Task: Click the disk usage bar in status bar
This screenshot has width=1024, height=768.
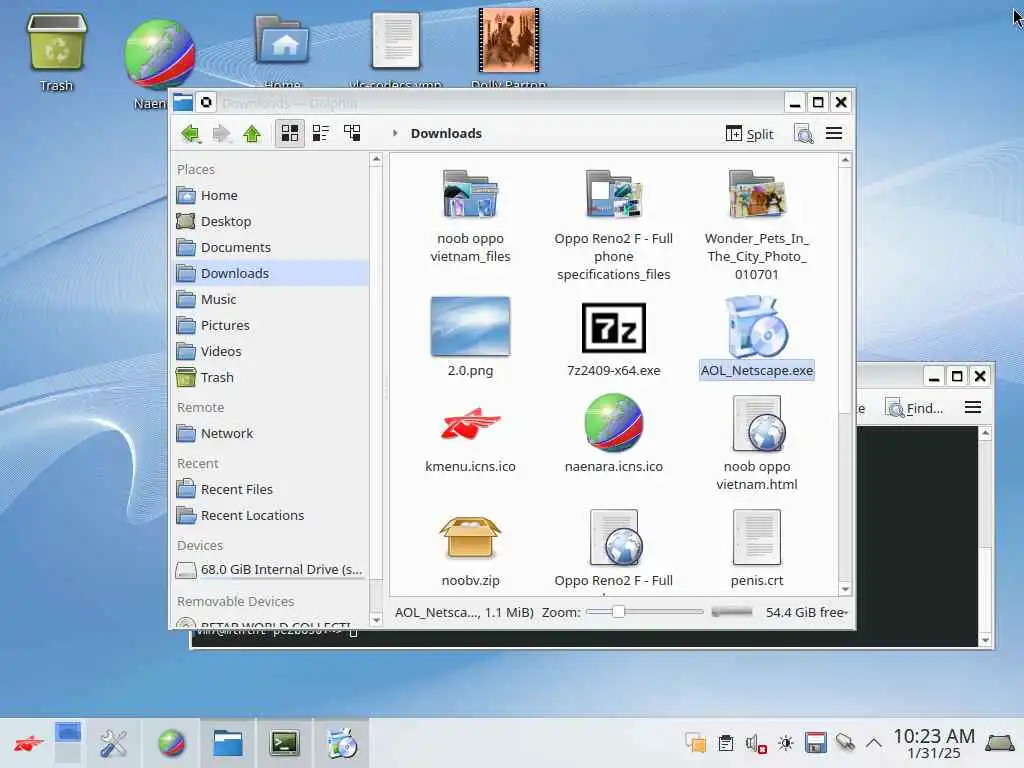Action: click(x=731, y=612)
